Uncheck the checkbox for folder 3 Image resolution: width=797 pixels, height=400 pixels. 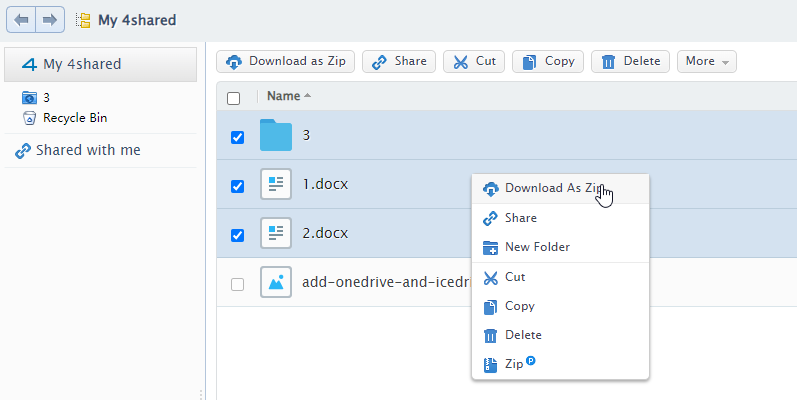click(237, 137)
